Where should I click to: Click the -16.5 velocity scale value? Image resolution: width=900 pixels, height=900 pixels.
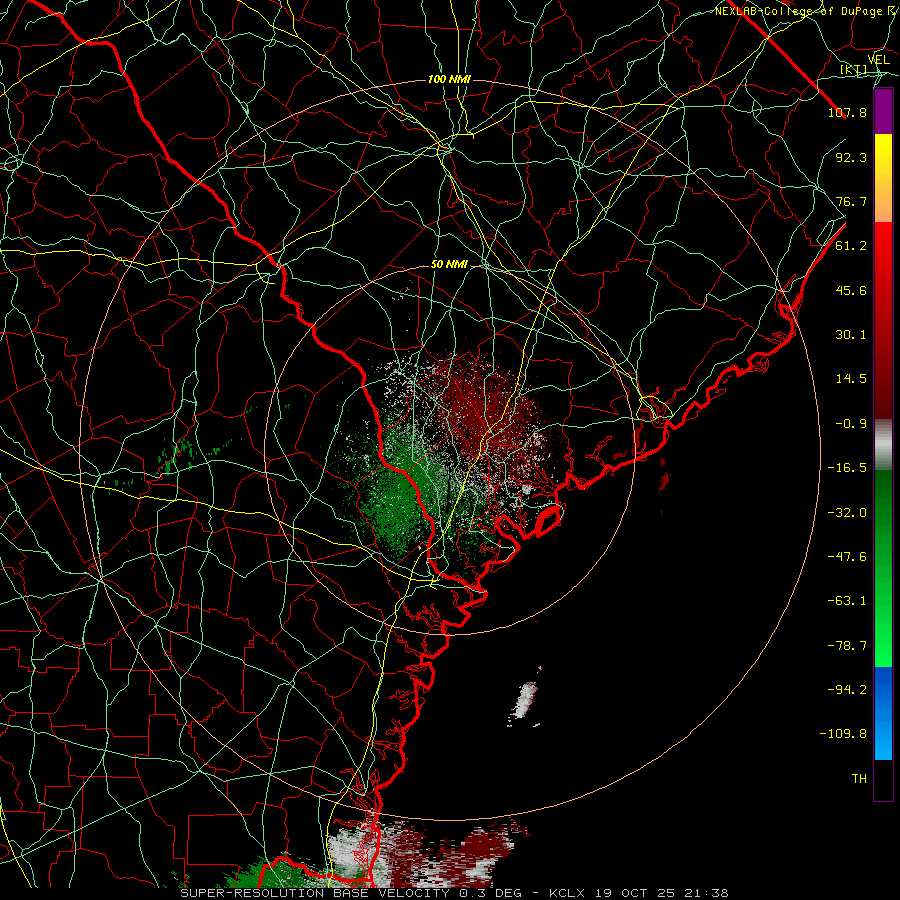[847, 468]
